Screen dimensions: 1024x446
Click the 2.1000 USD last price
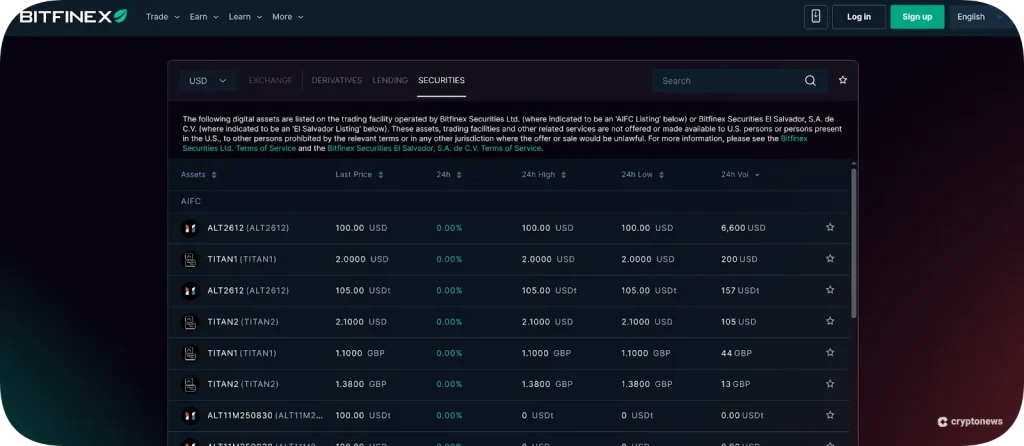pyautogui.click(x=361, y=322)
